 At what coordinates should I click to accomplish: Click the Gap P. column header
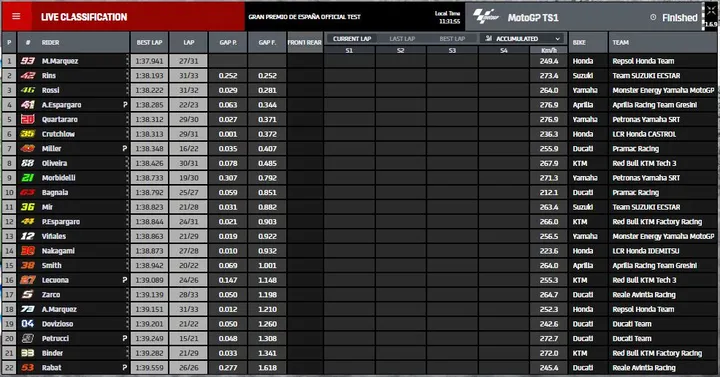(x=228, y=42)
